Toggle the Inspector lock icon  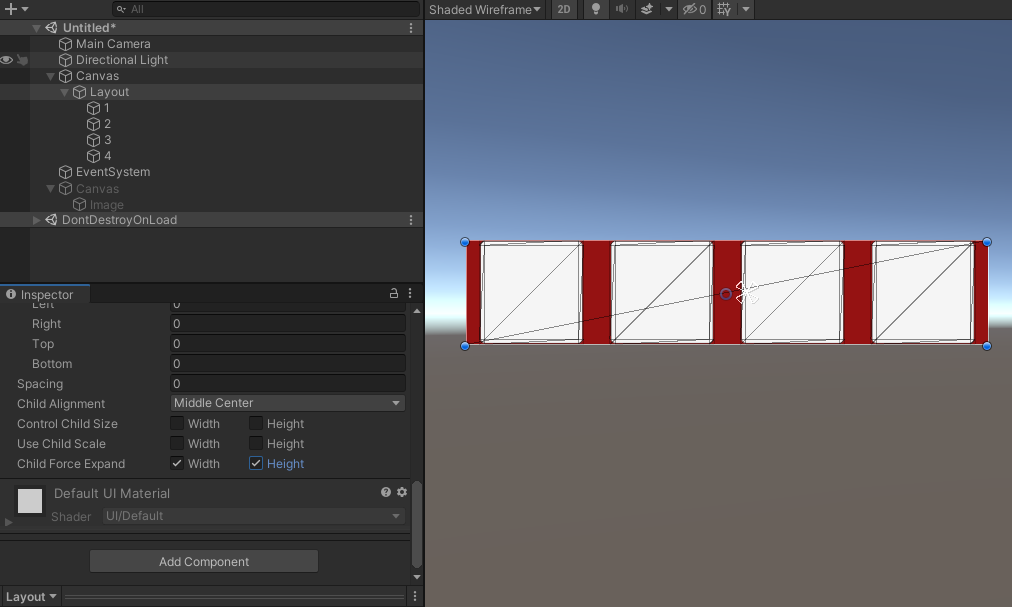pos(394,293)
